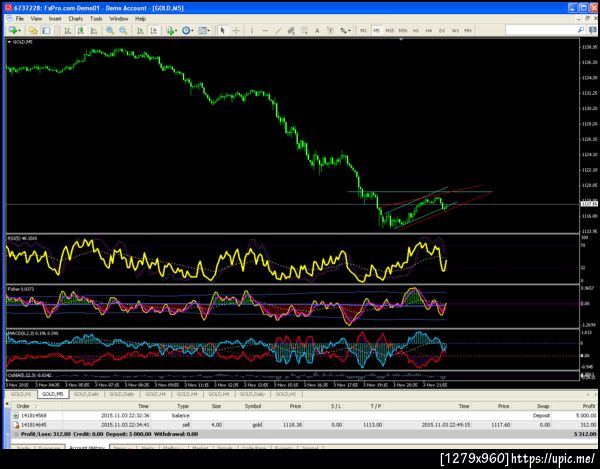Click the triangle beside GOLD,M5 chart label
Viewport: 600px width, 469px height.
(x=9, y=42)
